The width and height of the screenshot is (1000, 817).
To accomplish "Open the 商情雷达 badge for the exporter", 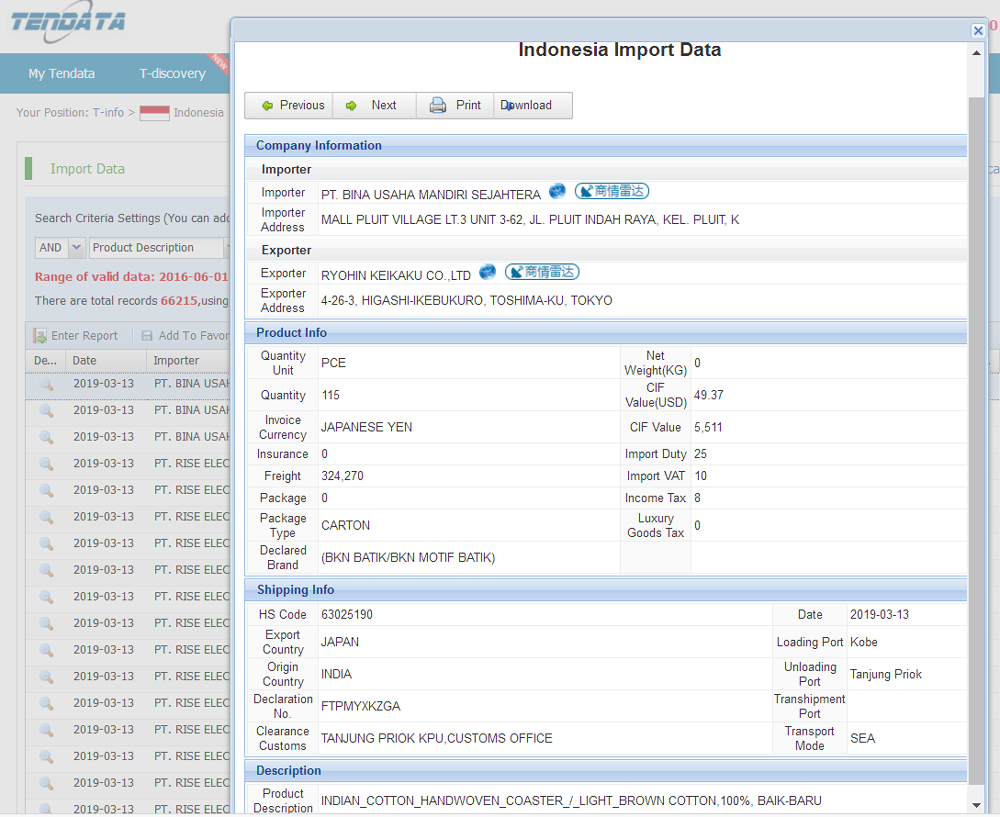I will tap(542, 272).
